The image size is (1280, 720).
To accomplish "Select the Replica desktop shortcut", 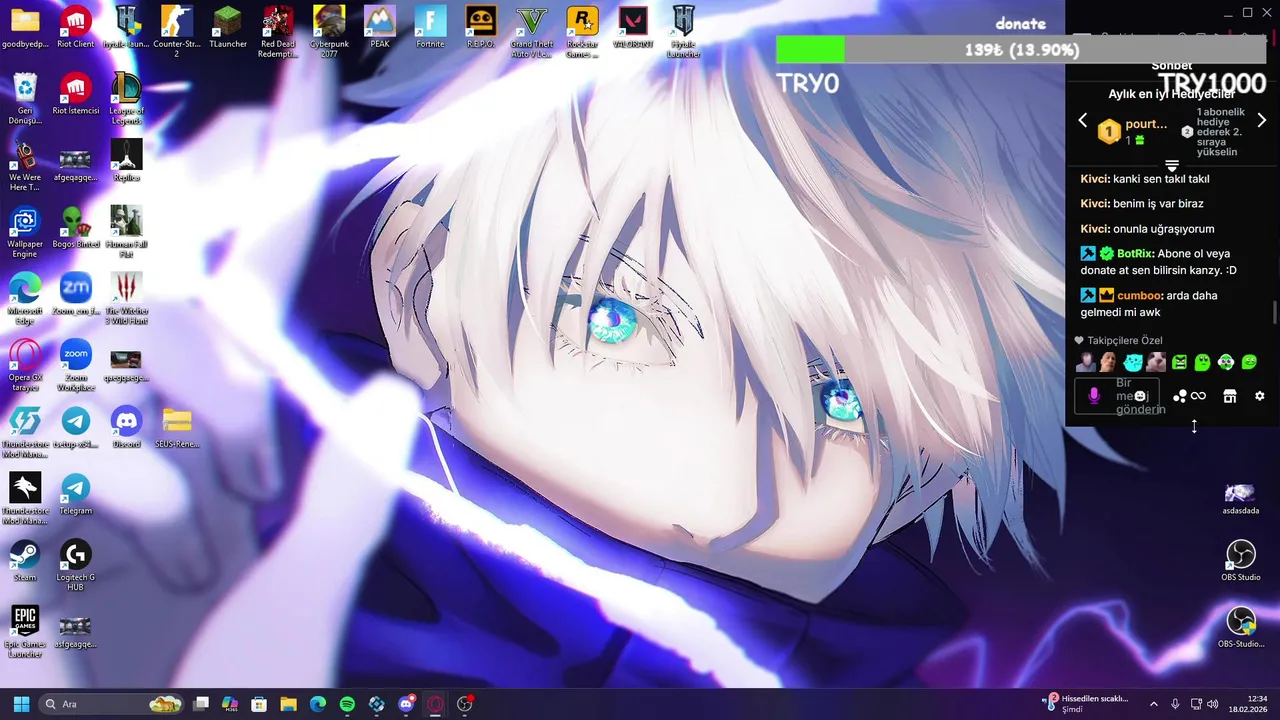I will (x=126, y=160).
